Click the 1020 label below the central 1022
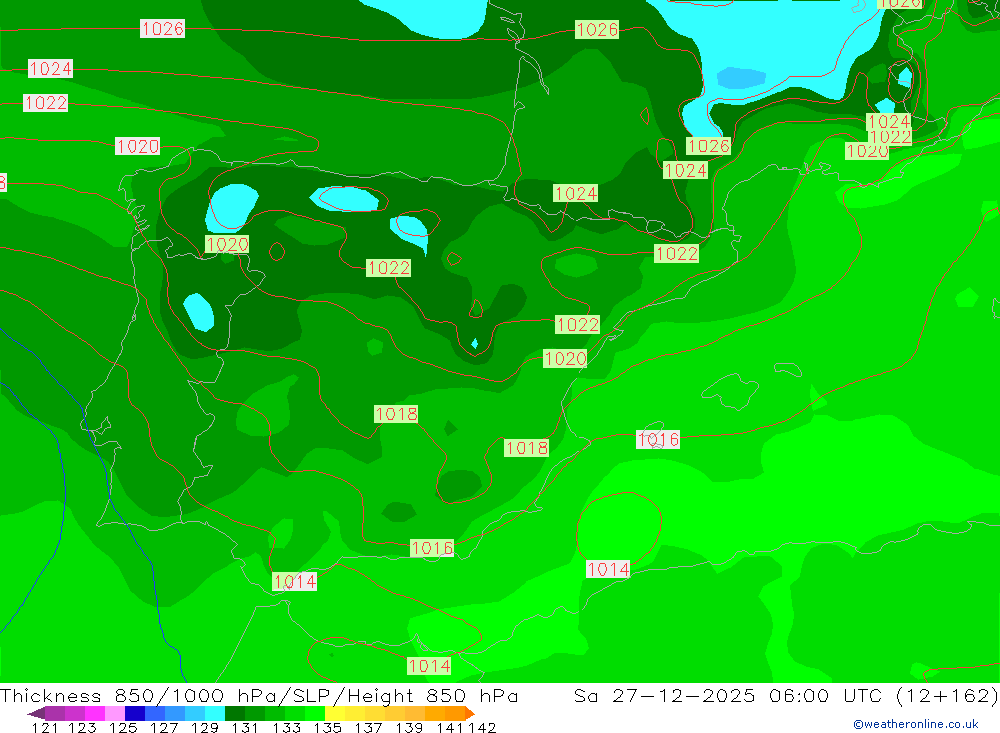Screen dimensions: 1000x733 (565, 359)
